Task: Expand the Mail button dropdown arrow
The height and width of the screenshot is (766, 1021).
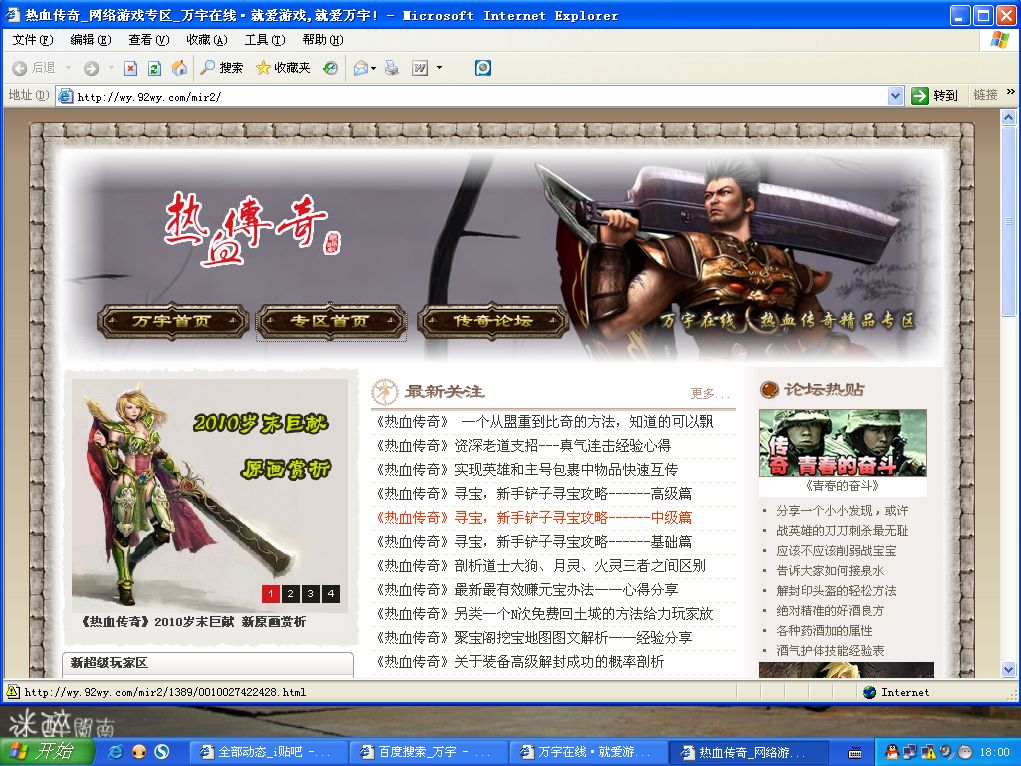Action: pyautogui.click(x=374, y=68)
